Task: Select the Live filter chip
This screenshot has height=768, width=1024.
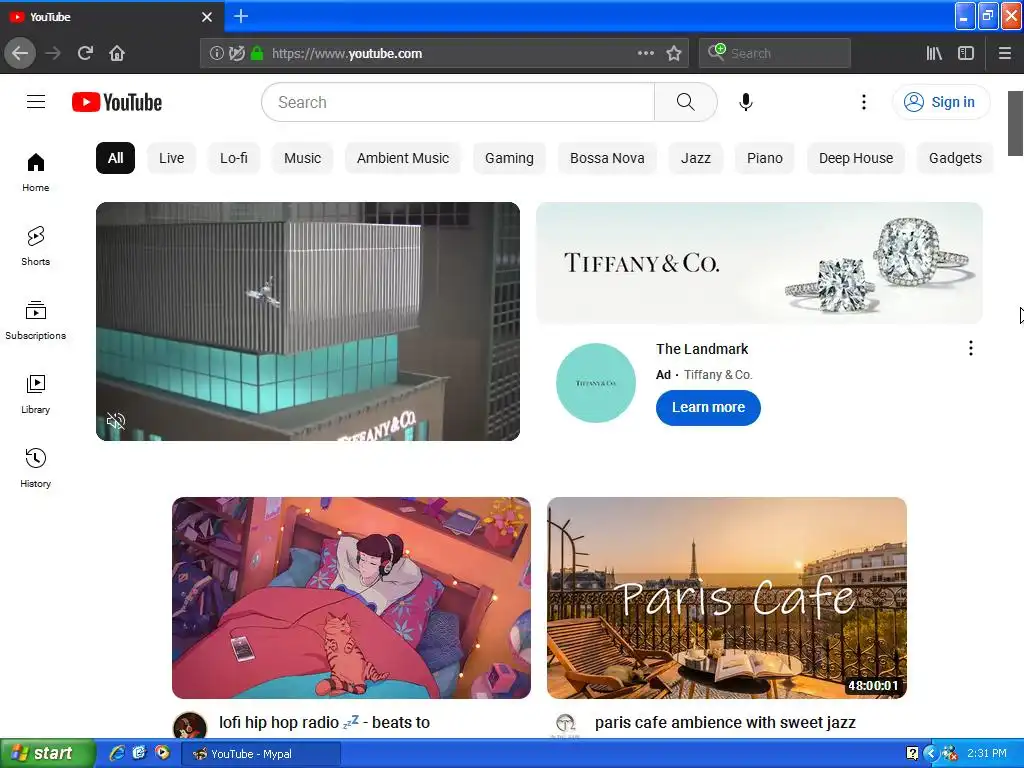Action: click(172, 158)
